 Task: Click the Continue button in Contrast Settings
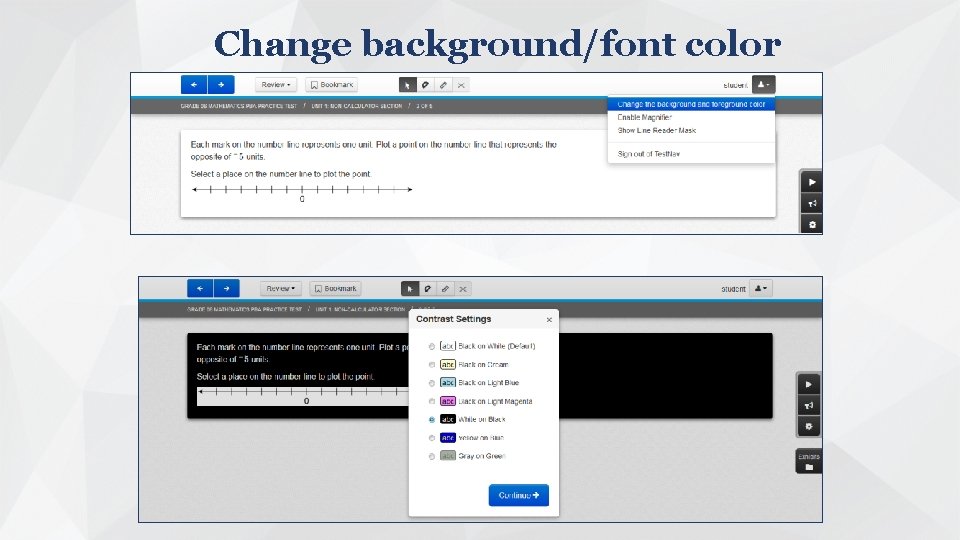[x=519, y=495]
